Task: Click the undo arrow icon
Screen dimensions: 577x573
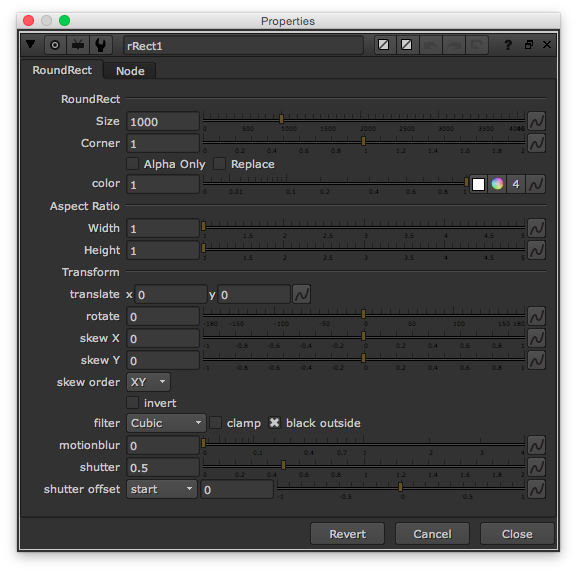Action: [x=430, y=45]
